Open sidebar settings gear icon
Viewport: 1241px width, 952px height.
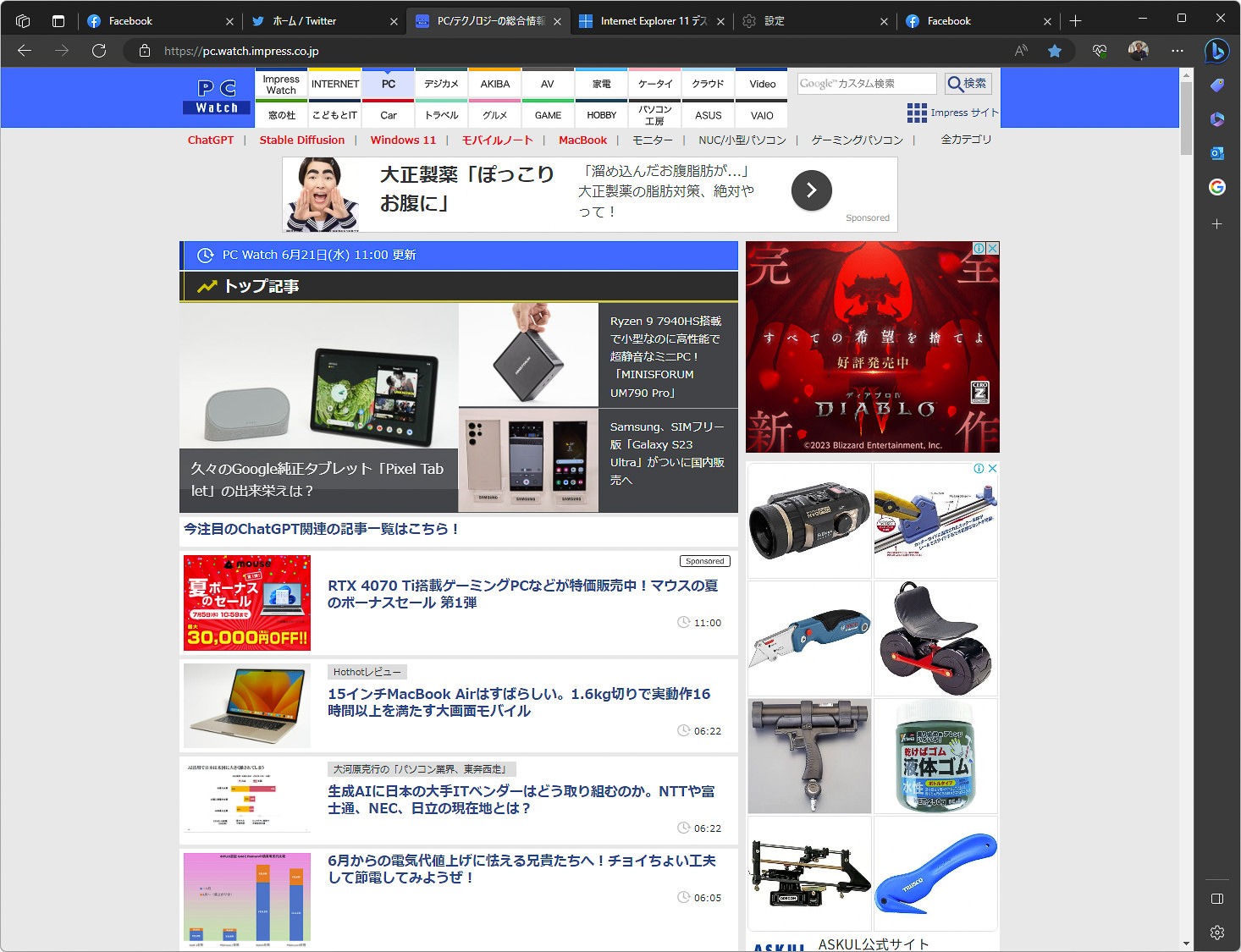tap(1216, 933)
